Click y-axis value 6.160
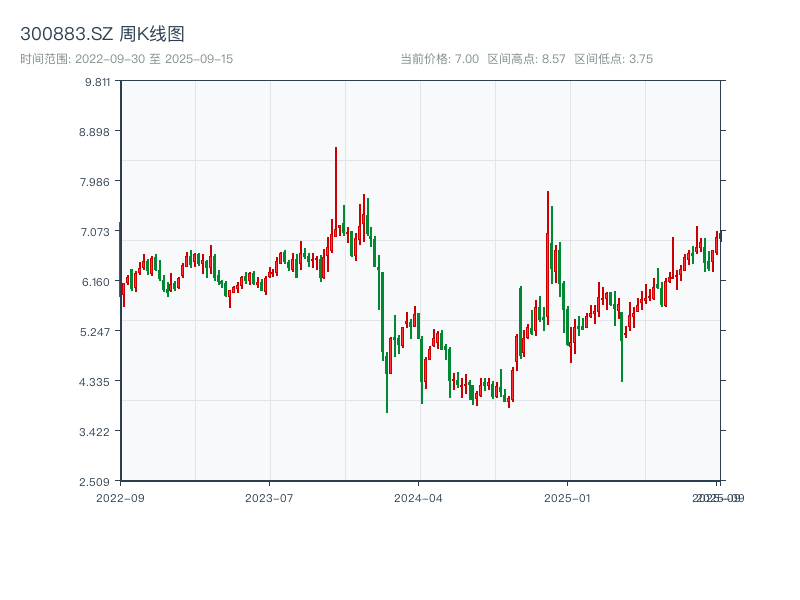 tap(96, 282)
